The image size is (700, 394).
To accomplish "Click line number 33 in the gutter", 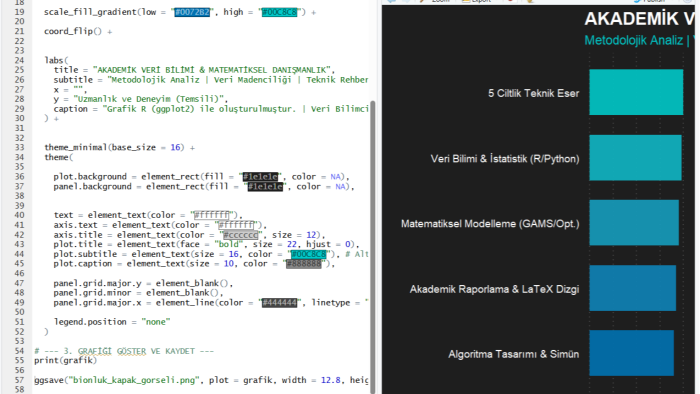I will click(x=19, y=147).
